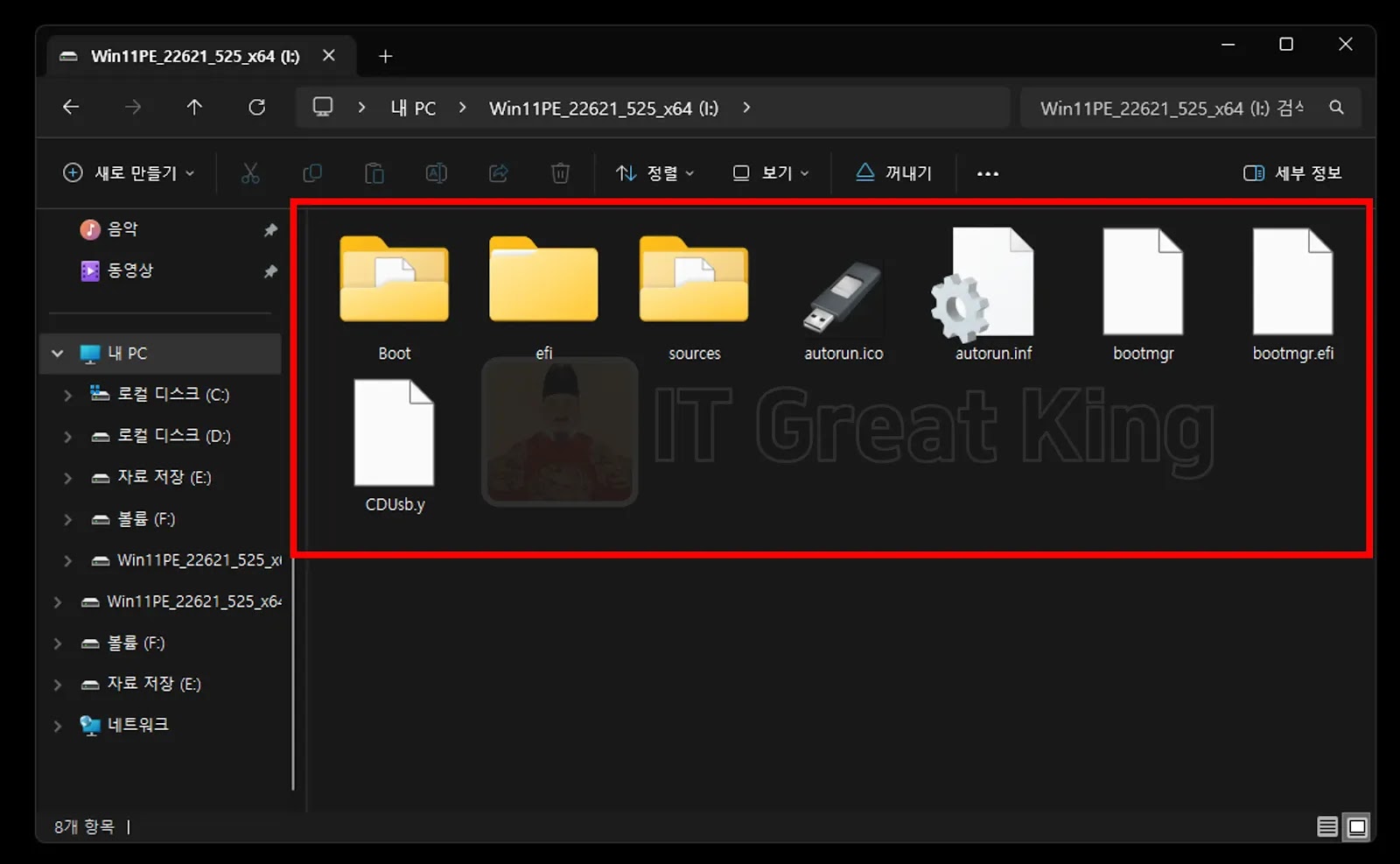1400x864 pixels.
Task: Expand 로컬 디스크 (C:) node
Action: 68,395
